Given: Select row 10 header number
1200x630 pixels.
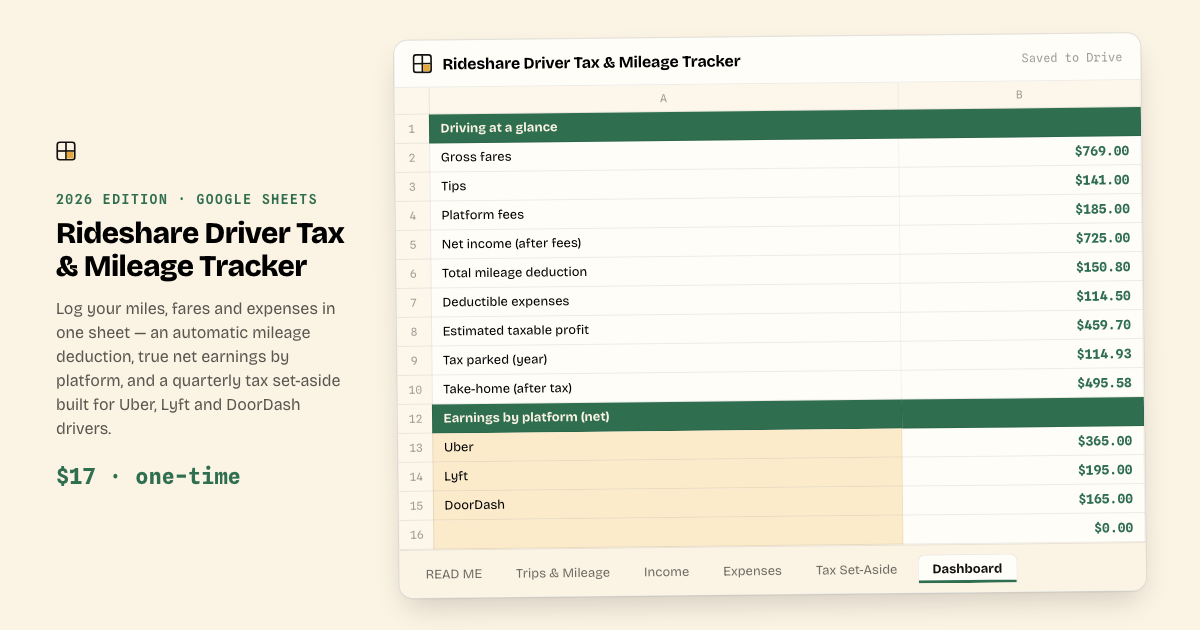Looking at the screenshot, I should (414, 389).
